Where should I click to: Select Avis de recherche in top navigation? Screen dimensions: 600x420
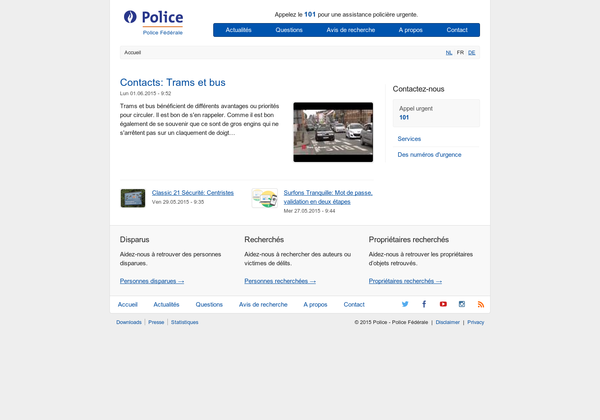pos(351,30)
